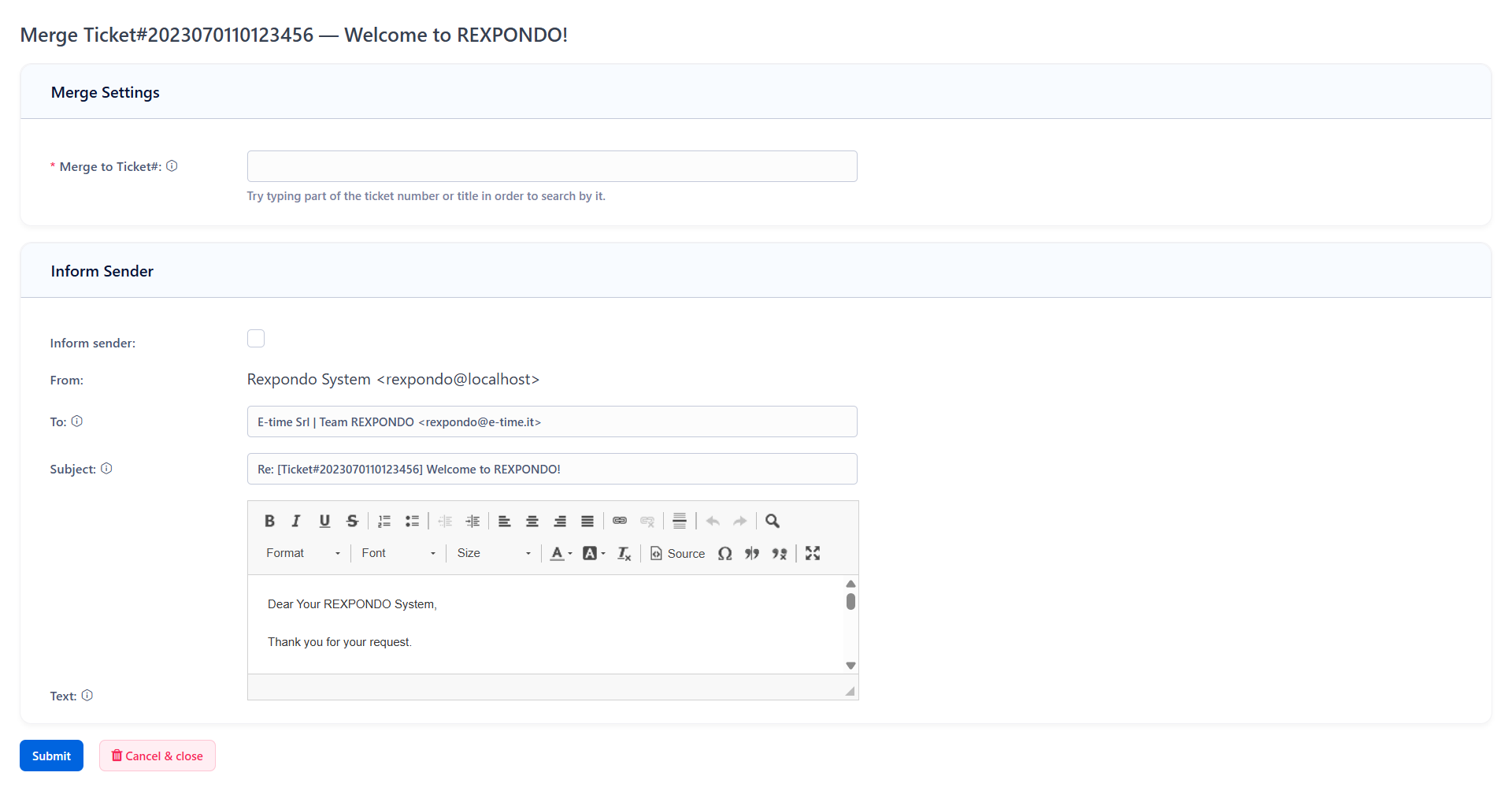This screenshot has height=791, width=1512.
Task: Click the "Inform Sender" section header
Action: [x=102, y=271]
